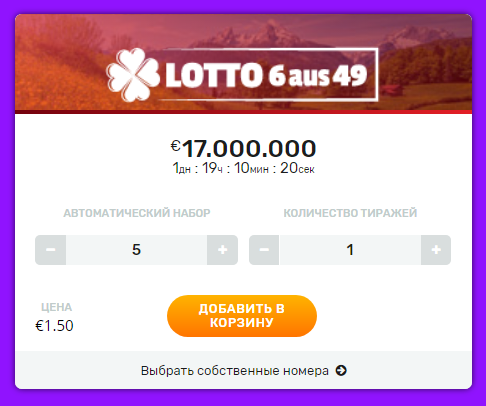Click the right-arrow circle icon
486x406 pixels.
tap(341, 370)
